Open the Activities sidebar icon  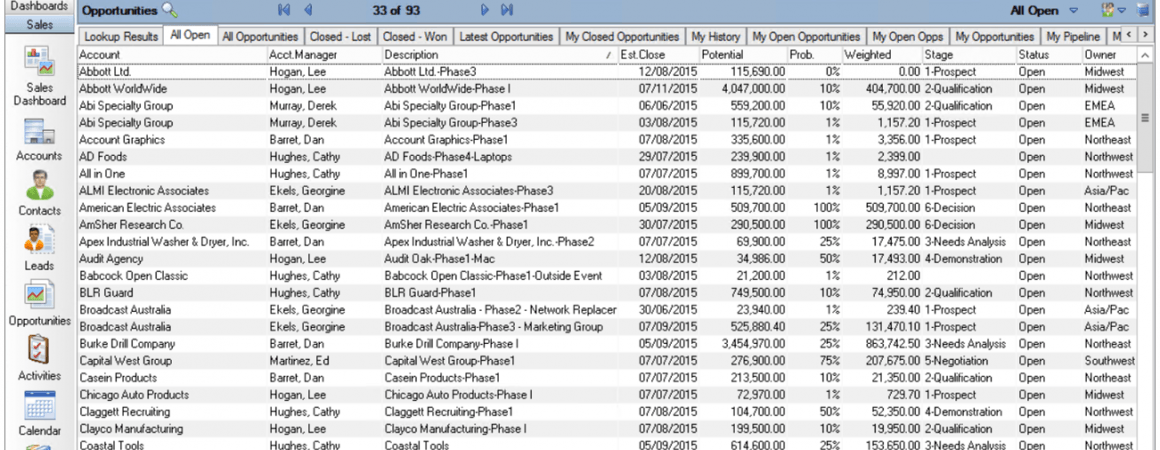pos(38,349)
